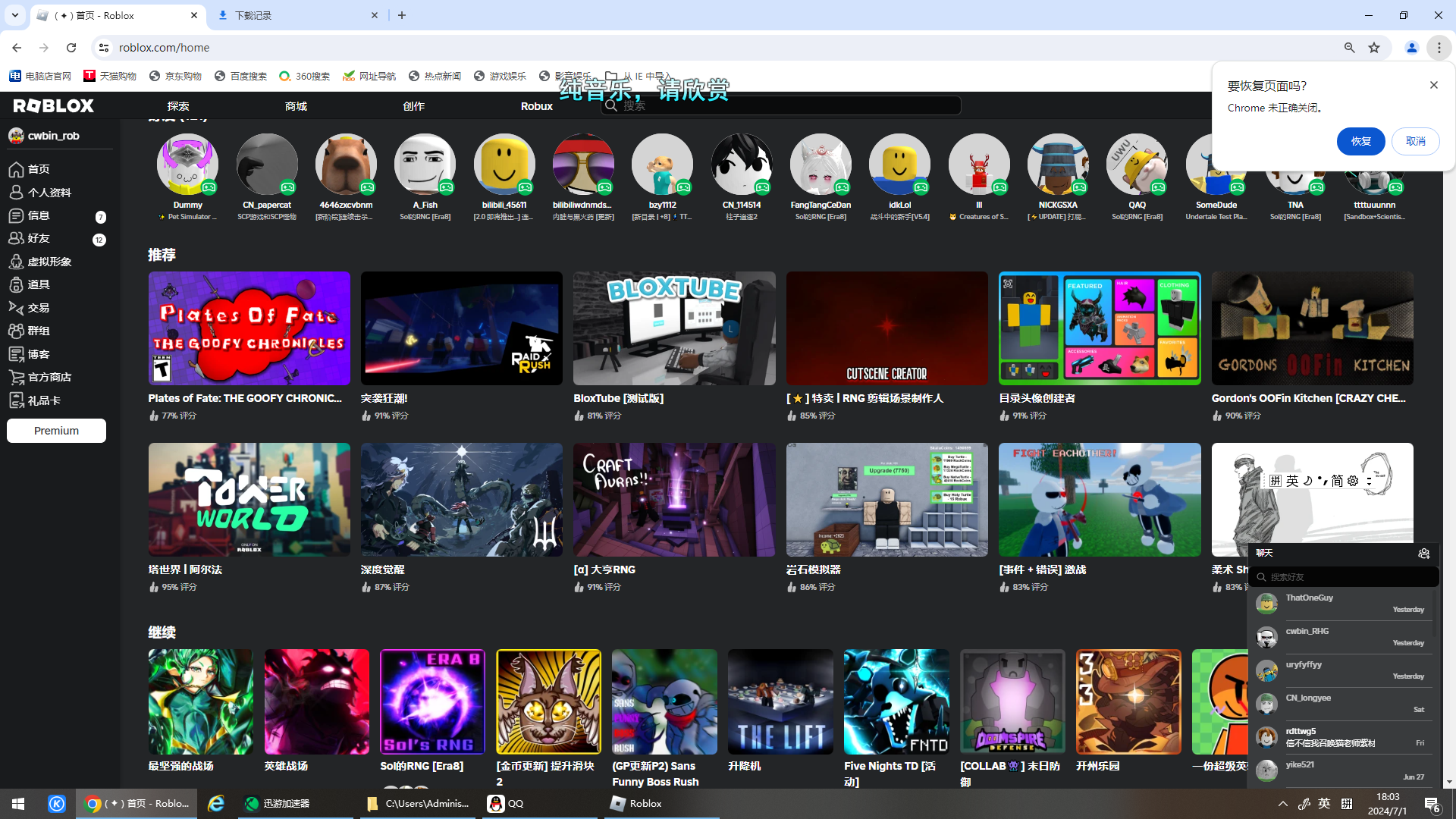Close the restore pages popup
Image resolution: width=1456 pixels, height=819 pixels.
pos(1434,85)
